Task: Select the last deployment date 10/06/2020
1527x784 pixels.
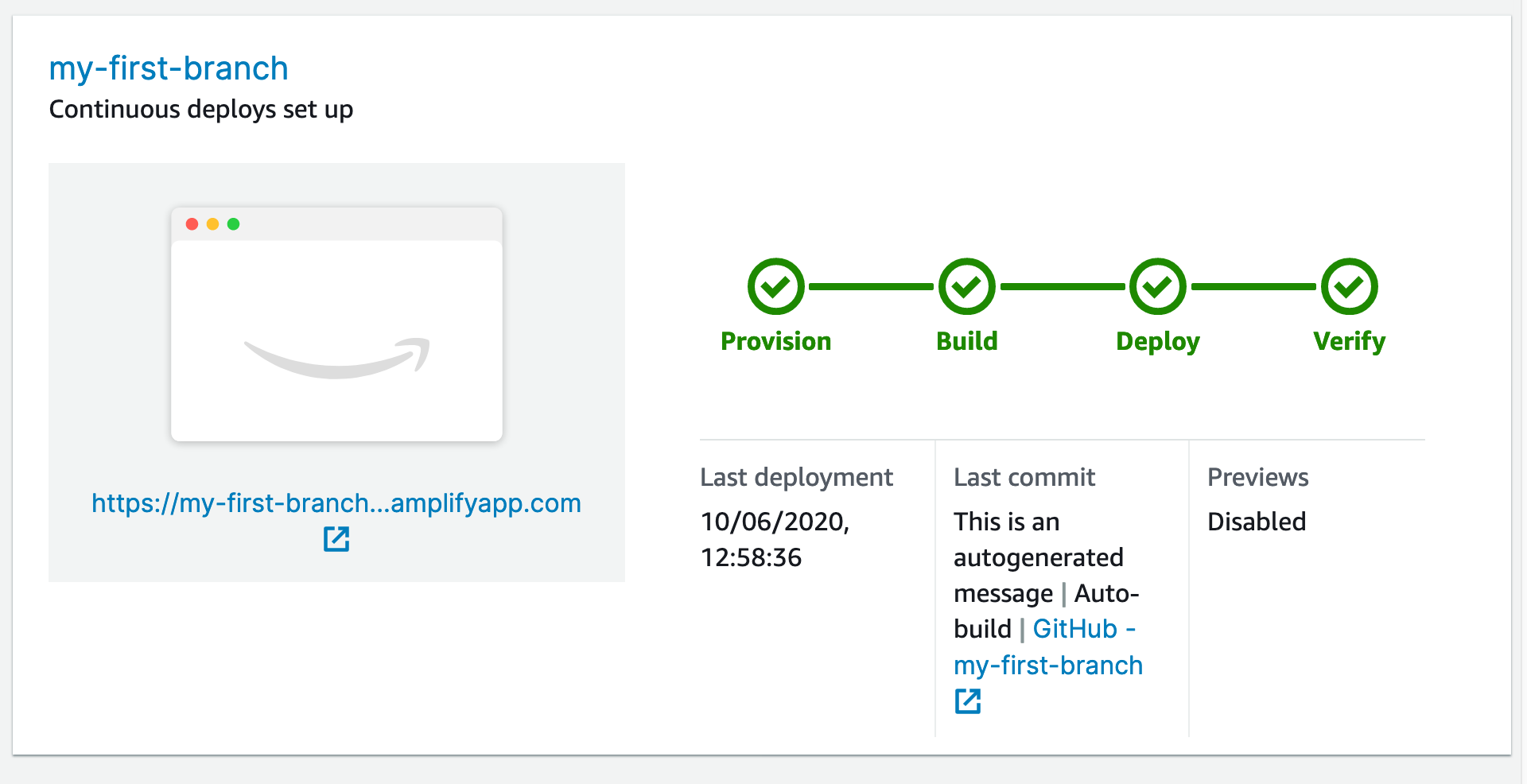Action: (x=775, y=522)
